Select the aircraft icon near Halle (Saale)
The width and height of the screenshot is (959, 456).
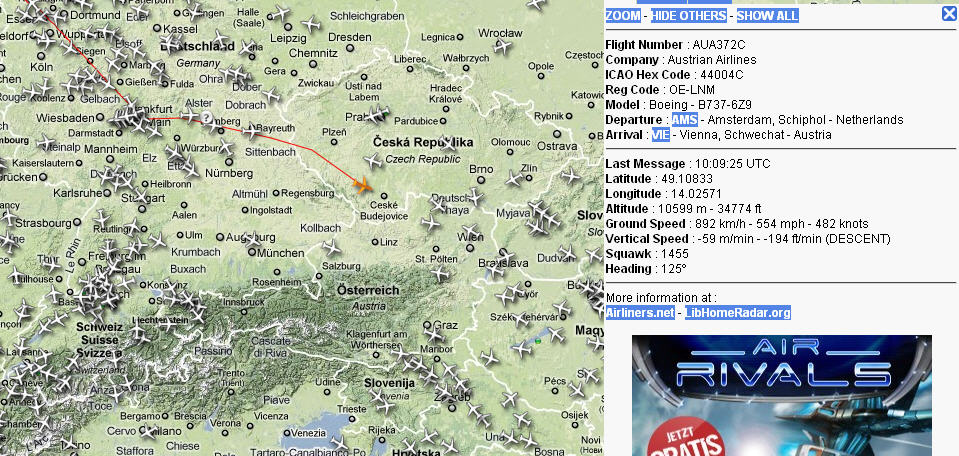279,12
